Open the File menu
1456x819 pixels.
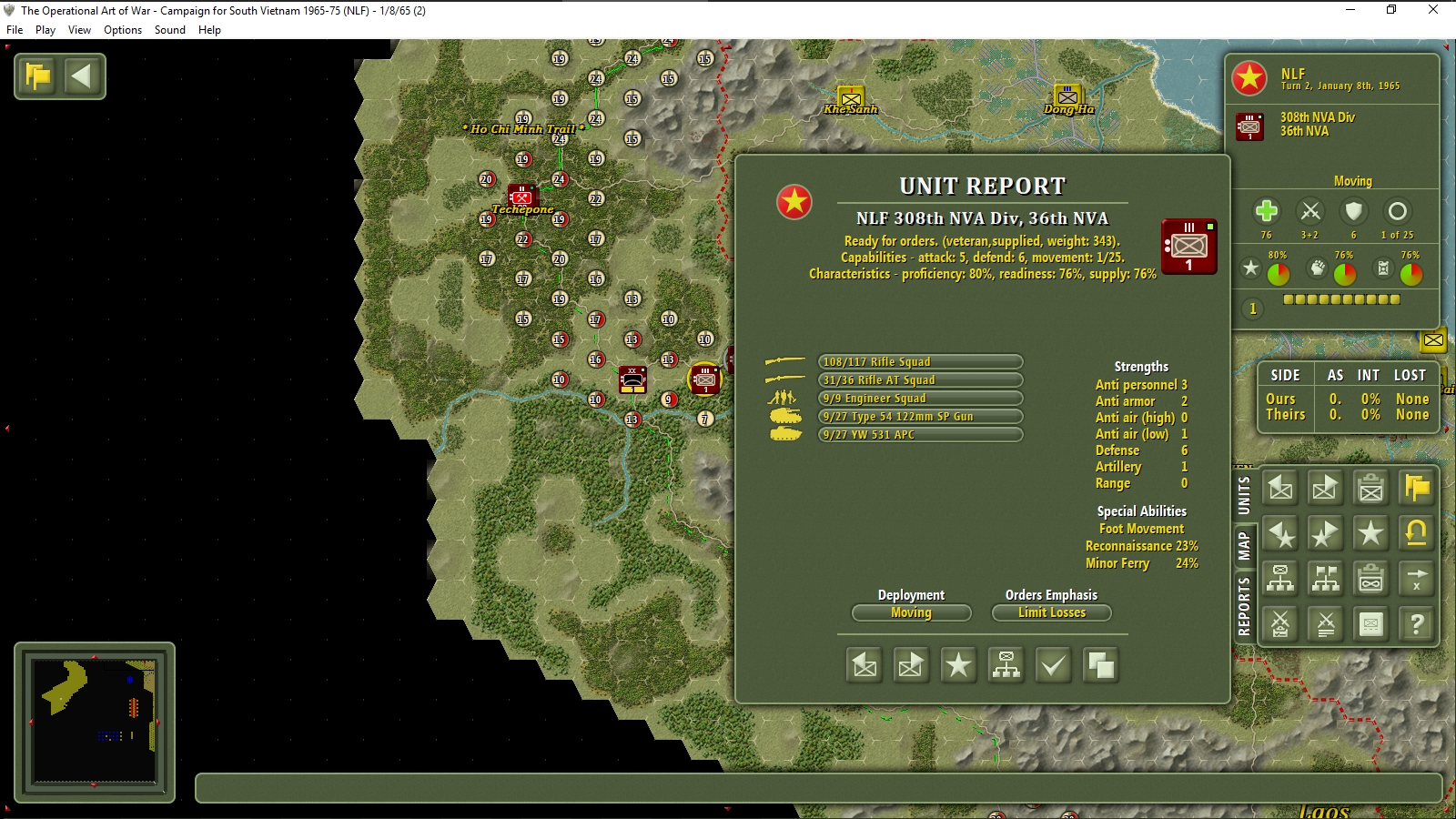click(x=15, y=30)
